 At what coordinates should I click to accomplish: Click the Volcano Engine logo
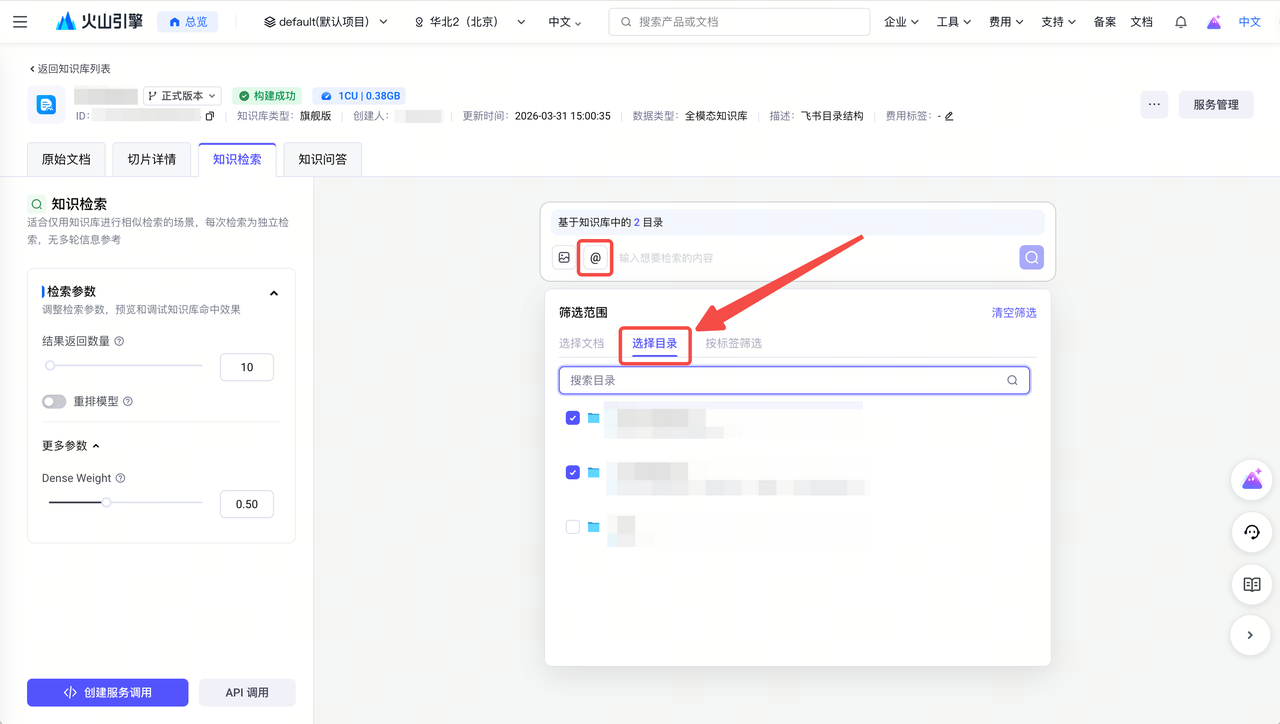pos(100,21)
